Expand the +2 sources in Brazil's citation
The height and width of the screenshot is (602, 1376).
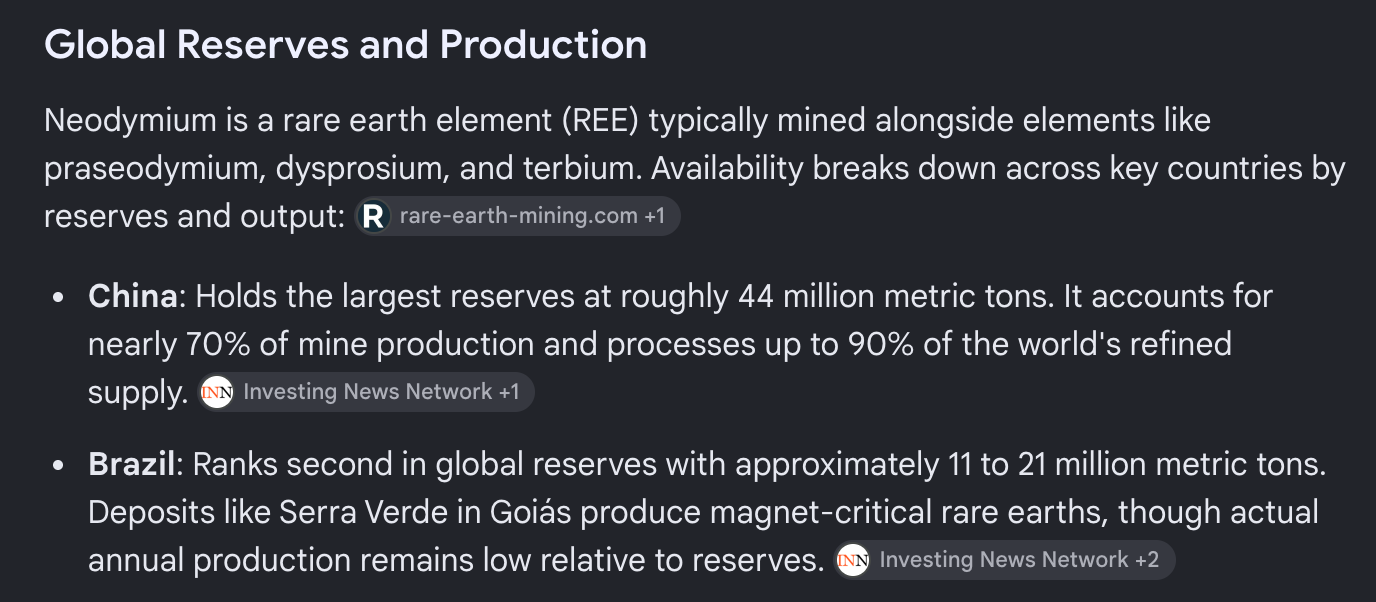click(1147, 560)
